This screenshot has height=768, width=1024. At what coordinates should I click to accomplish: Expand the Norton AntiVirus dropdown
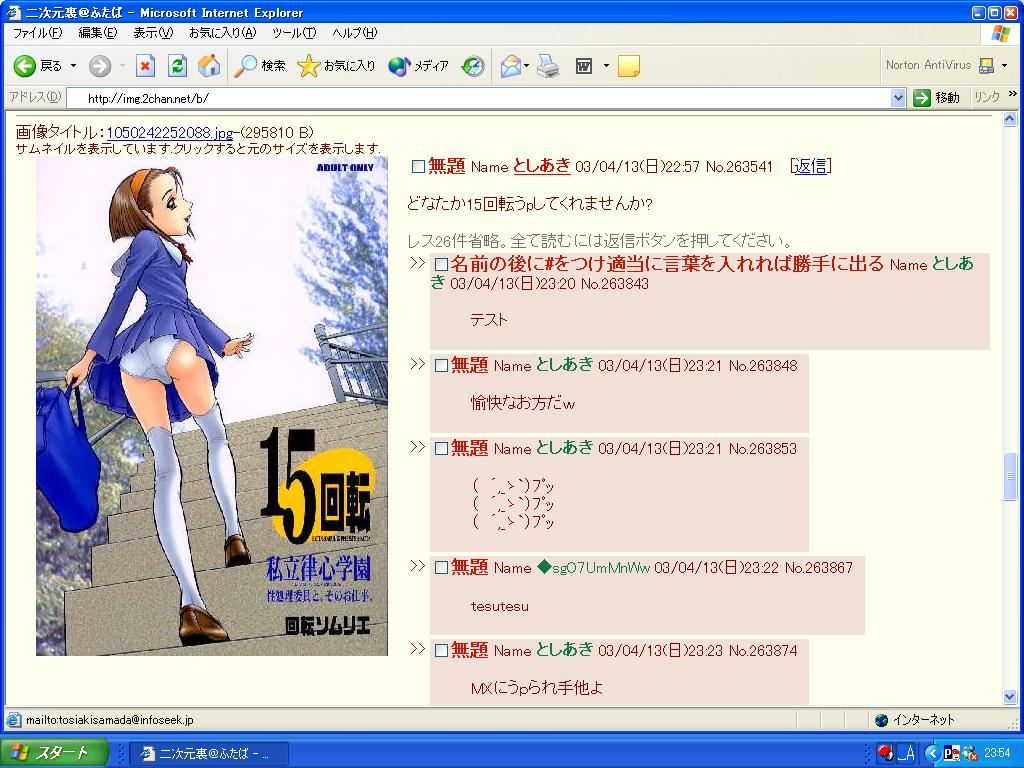pos(1005,66)
